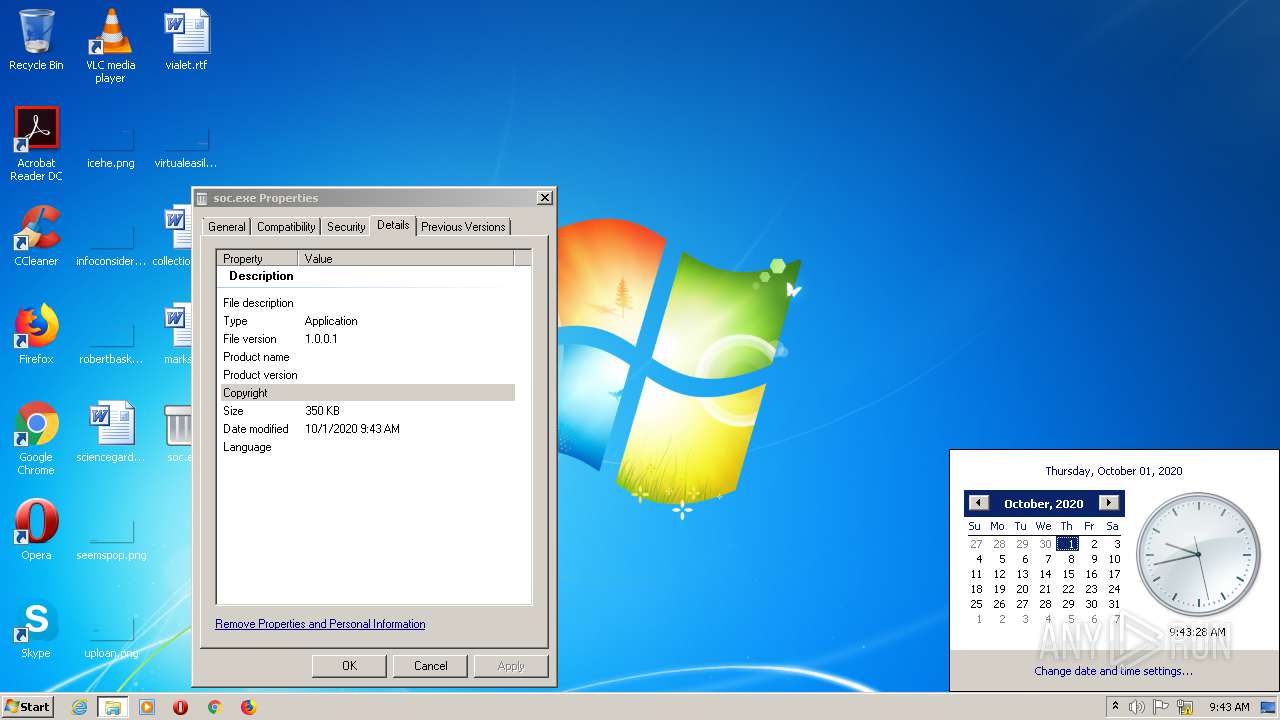Select the File version row
1280x720 pixels.
point(368,339)
